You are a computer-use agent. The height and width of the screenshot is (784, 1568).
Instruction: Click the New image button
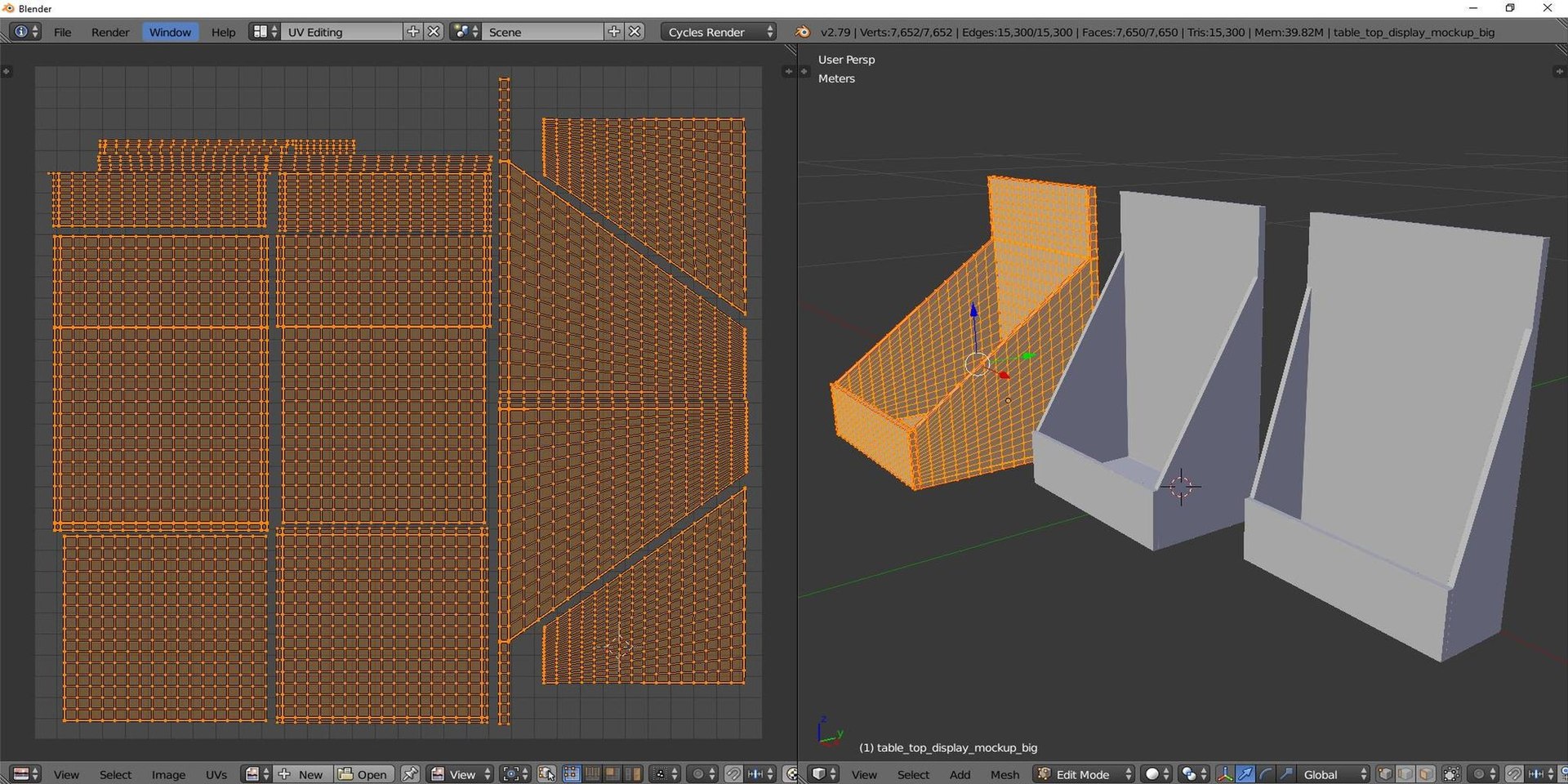[x=301, y=774]
